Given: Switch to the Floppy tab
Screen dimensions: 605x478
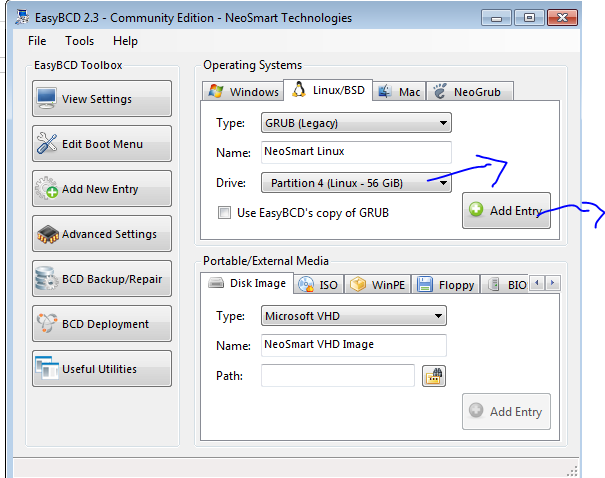Looking at the screenshot, I should (446, 285).
